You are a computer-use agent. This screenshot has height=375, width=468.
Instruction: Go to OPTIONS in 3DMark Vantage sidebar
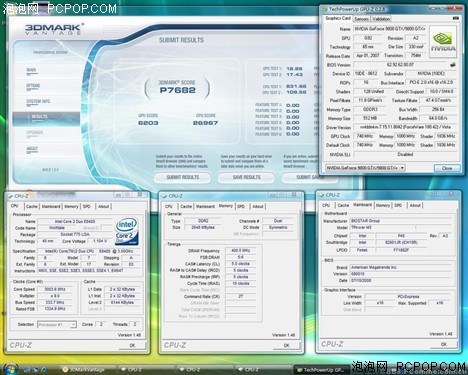pos(33,86)
